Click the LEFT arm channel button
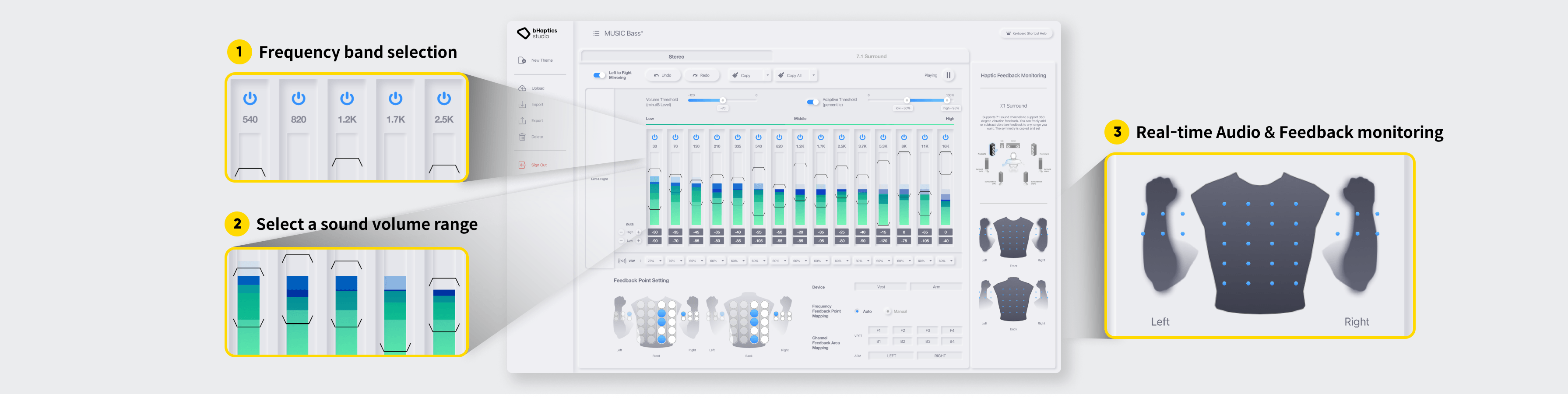This screenshot has height=398, width=1568. point(891,356)
